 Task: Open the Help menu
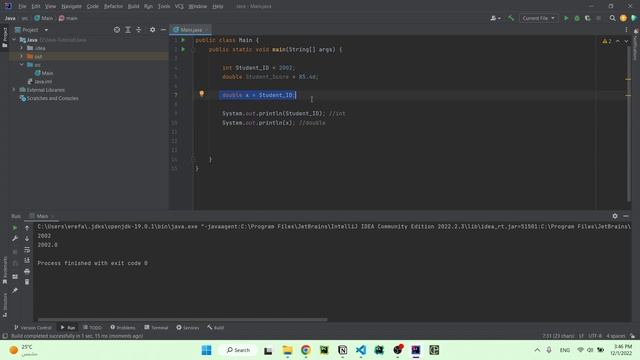pos(218,7)
